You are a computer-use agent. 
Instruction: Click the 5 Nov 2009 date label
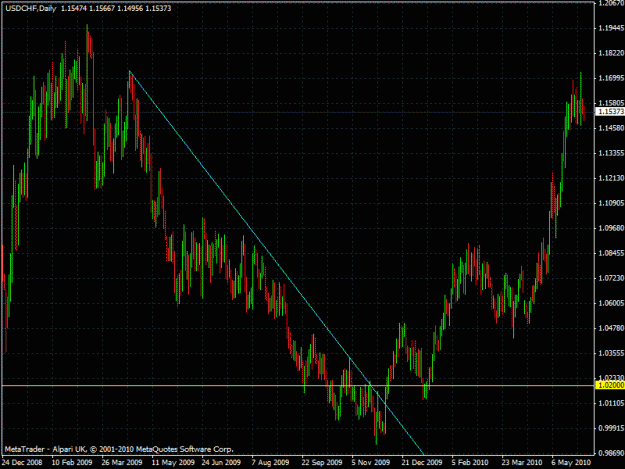(x=371, y=463)
